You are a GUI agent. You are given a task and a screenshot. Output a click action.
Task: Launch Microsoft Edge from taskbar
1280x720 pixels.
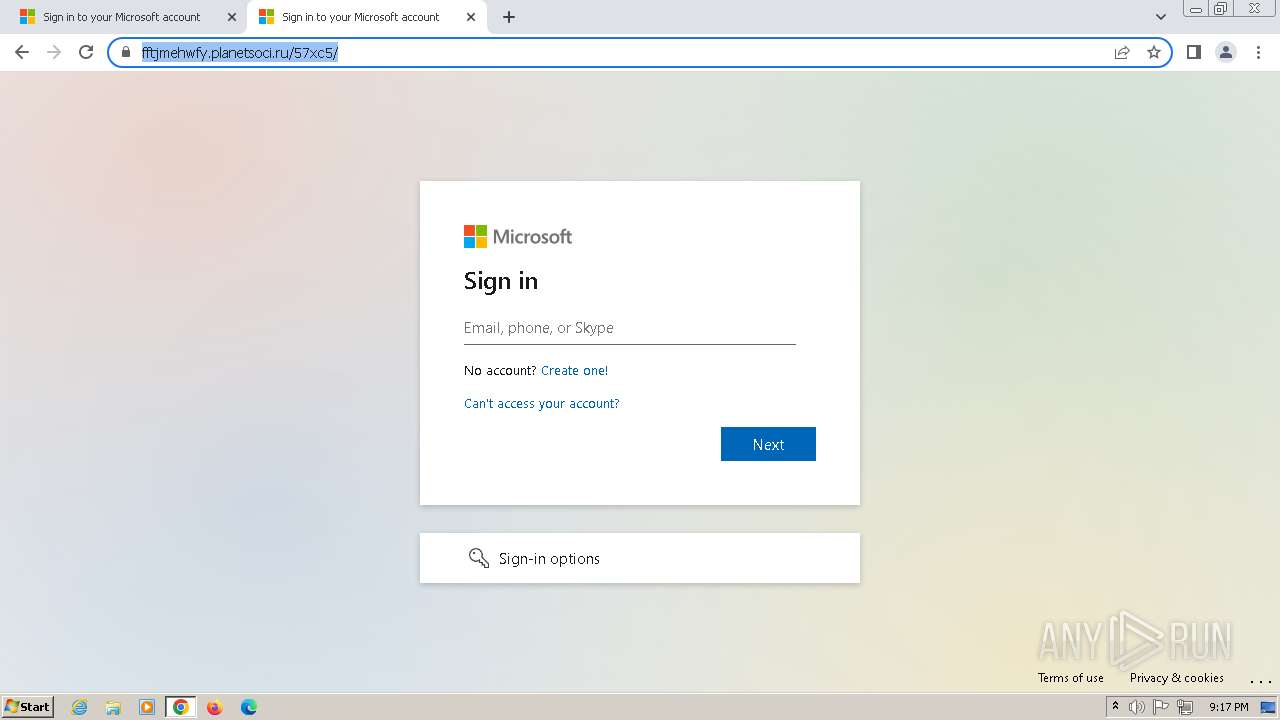(248, 707)
